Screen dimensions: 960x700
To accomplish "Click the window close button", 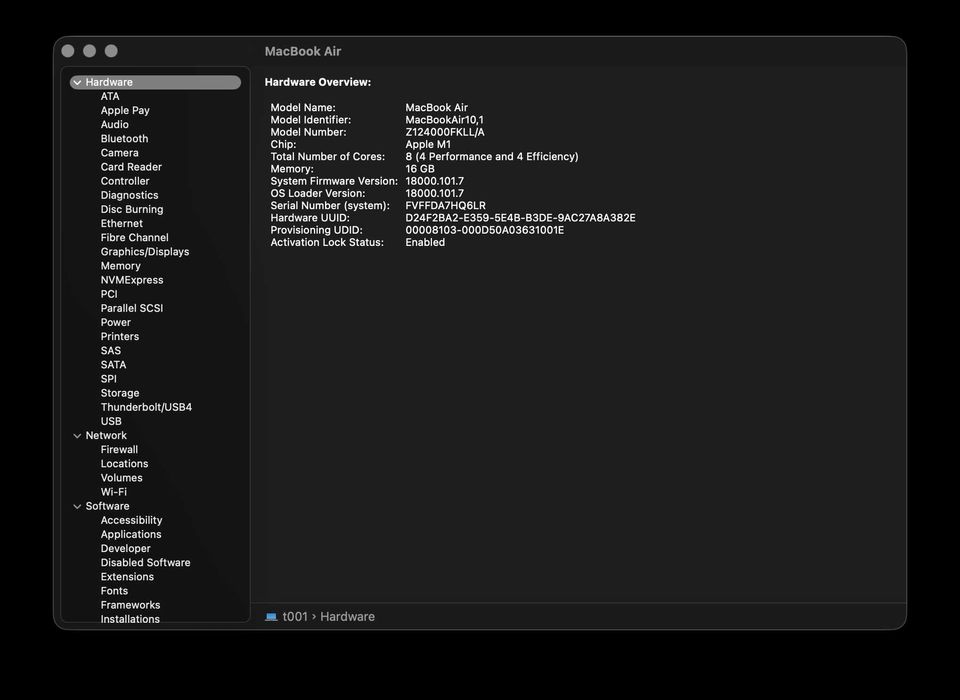I will (68, 51).
